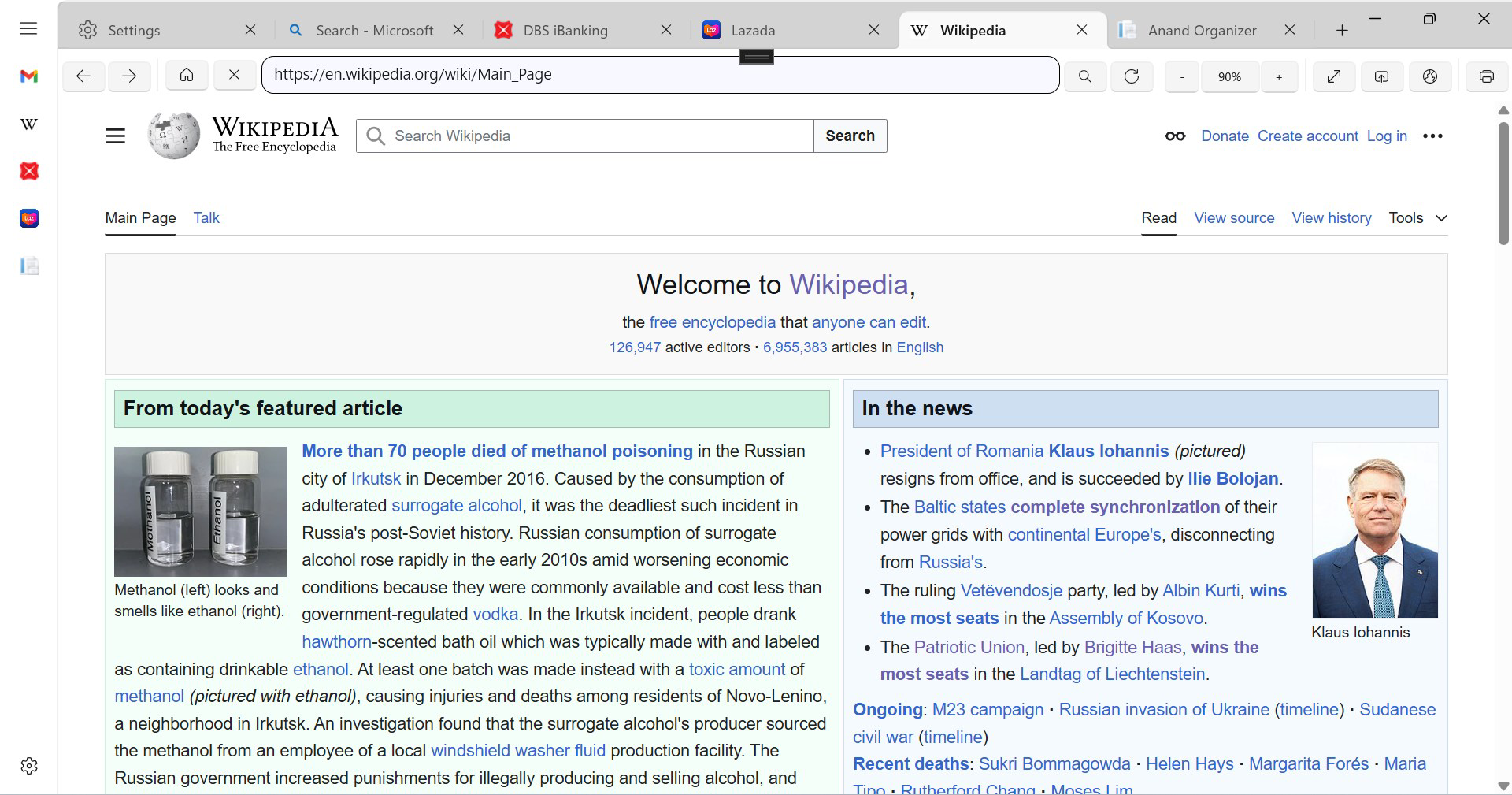Open the 6,955,383 articles count link
The height and width of the screenshot is (795, 1512).
[x=795, y=347]
